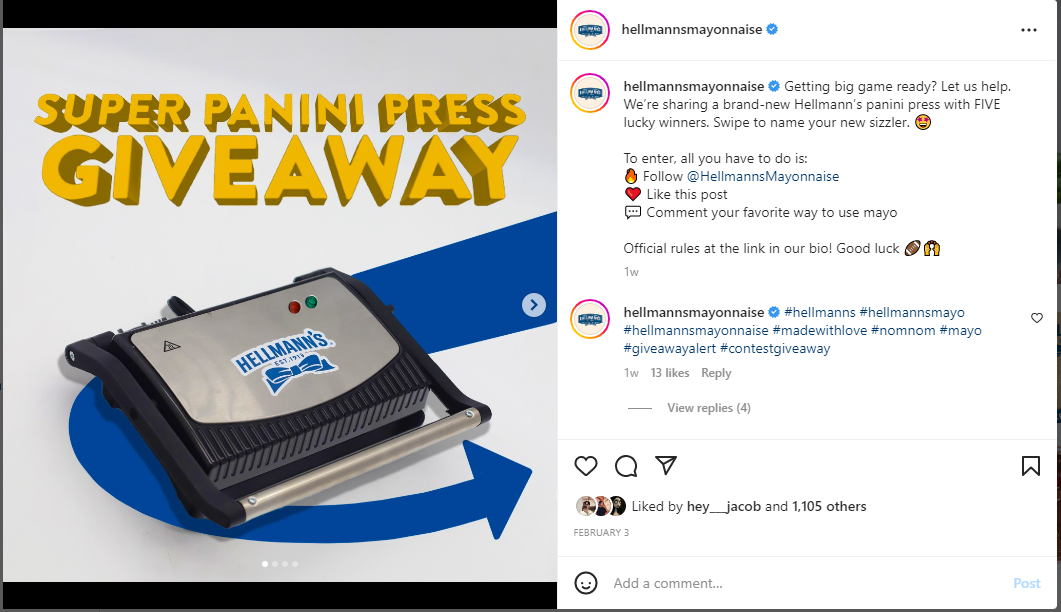This screenshot has height=612, width=1061.
Task: Open header hellmannsmayonnaise username
Action: pyautogui.click(x=692, y=30)
